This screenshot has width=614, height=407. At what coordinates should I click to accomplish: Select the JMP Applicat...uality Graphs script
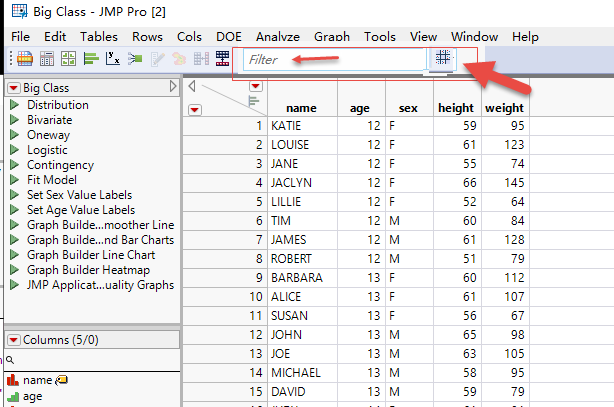pyautogui.click(x=100, y=285)
